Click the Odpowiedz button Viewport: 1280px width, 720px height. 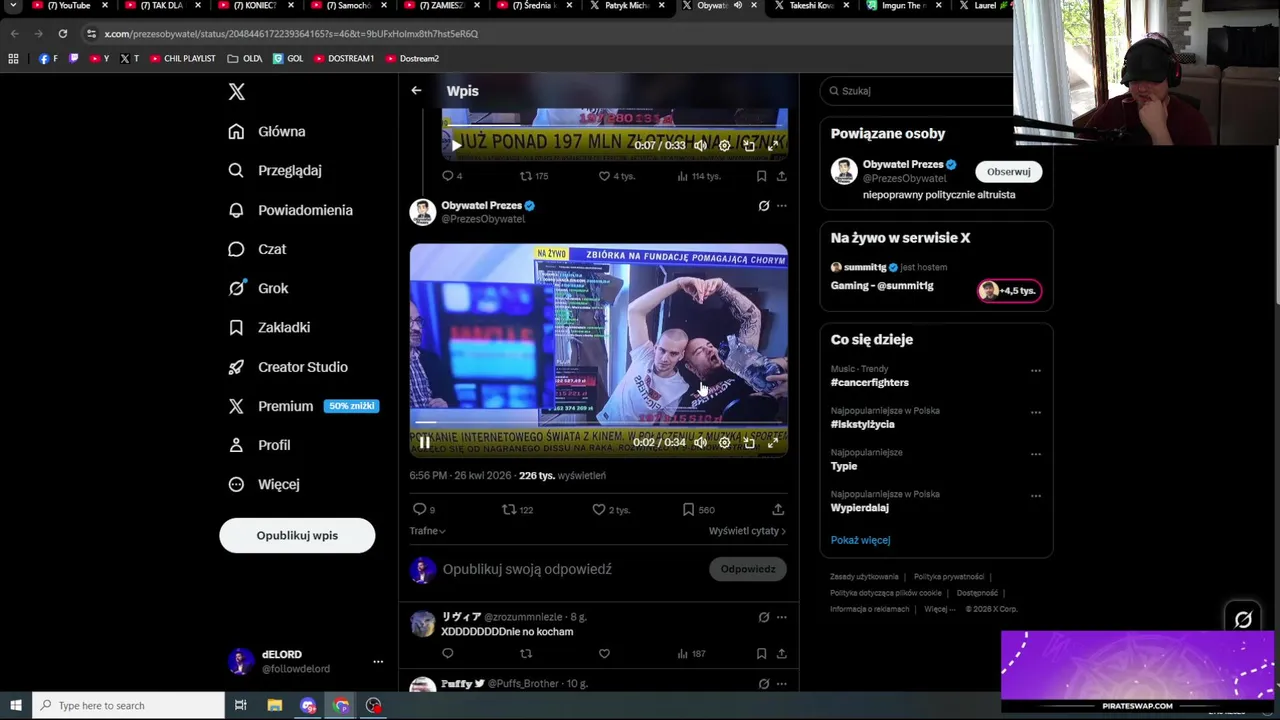pyautogui.click(x=748, y=569)
